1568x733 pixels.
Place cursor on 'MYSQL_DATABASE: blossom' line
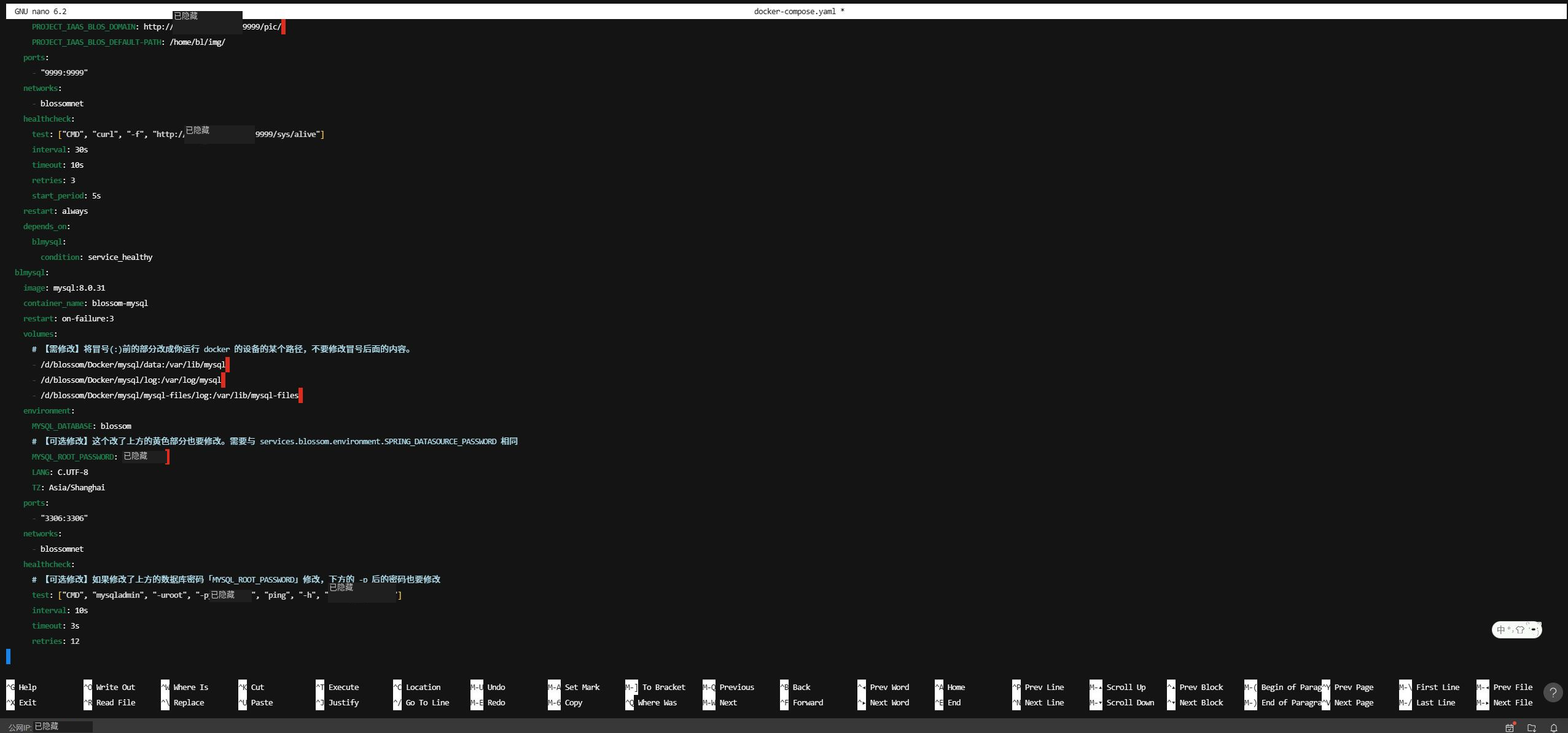point(81,426)
